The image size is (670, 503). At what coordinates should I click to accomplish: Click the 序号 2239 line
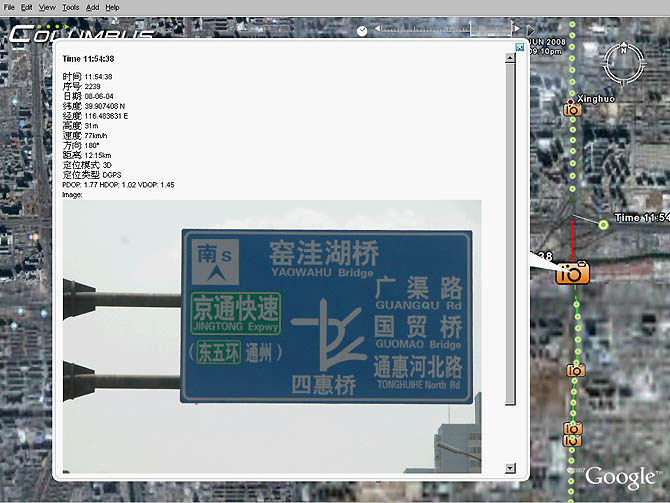[x=82, y=86]
